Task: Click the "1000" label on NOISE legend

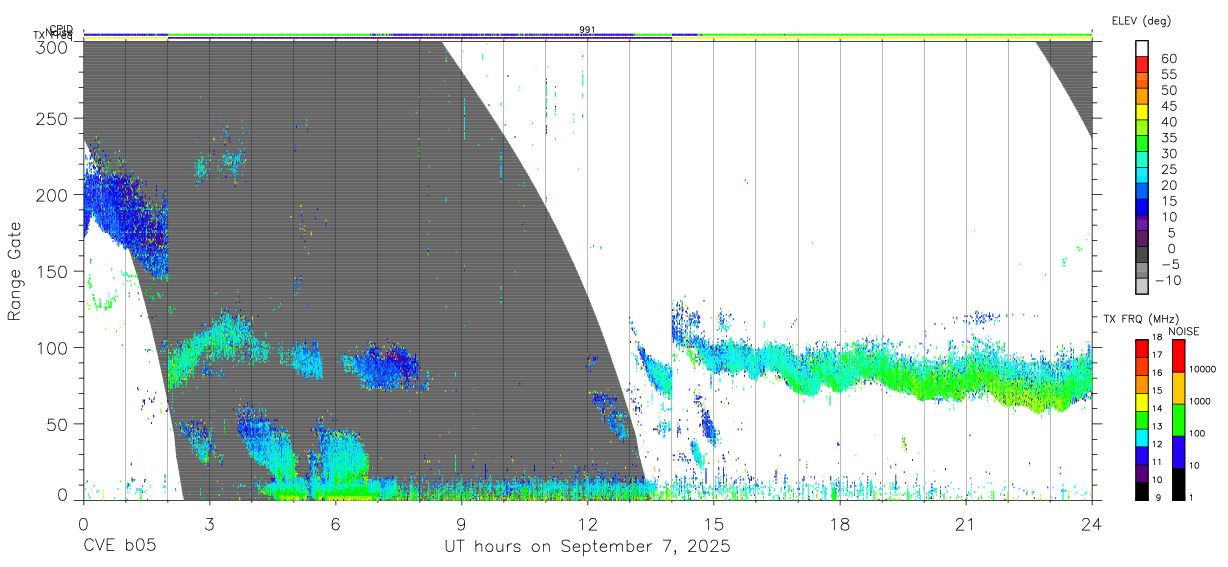Action: [x=1199, y=401]
